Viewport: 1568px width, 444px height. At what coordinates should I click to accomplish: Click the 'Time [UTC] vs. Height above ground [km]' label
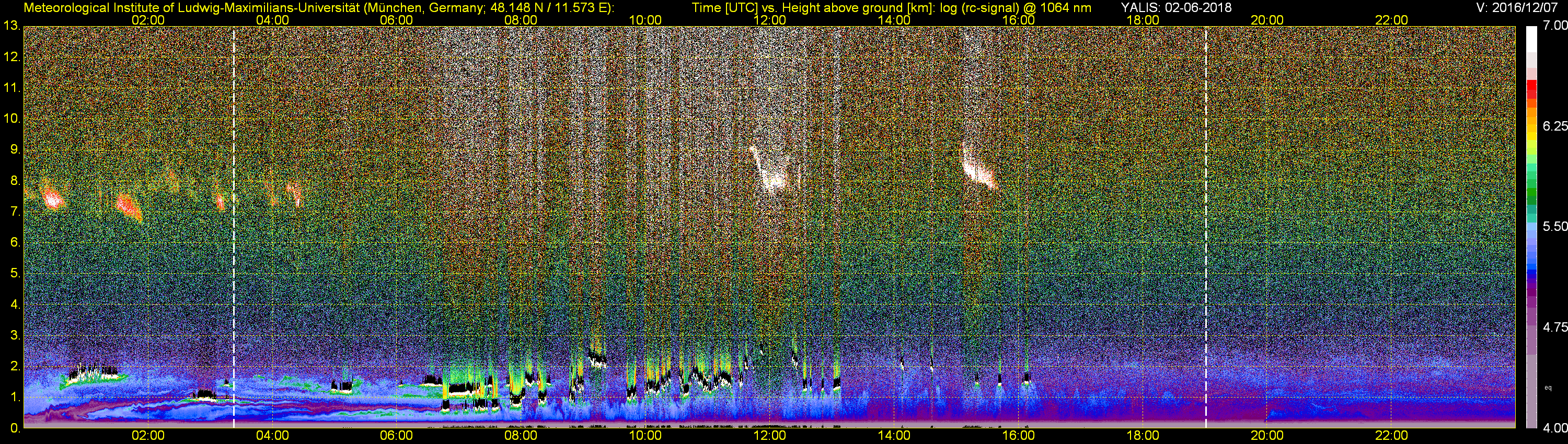pyautogui.click(x=813, y=7)
